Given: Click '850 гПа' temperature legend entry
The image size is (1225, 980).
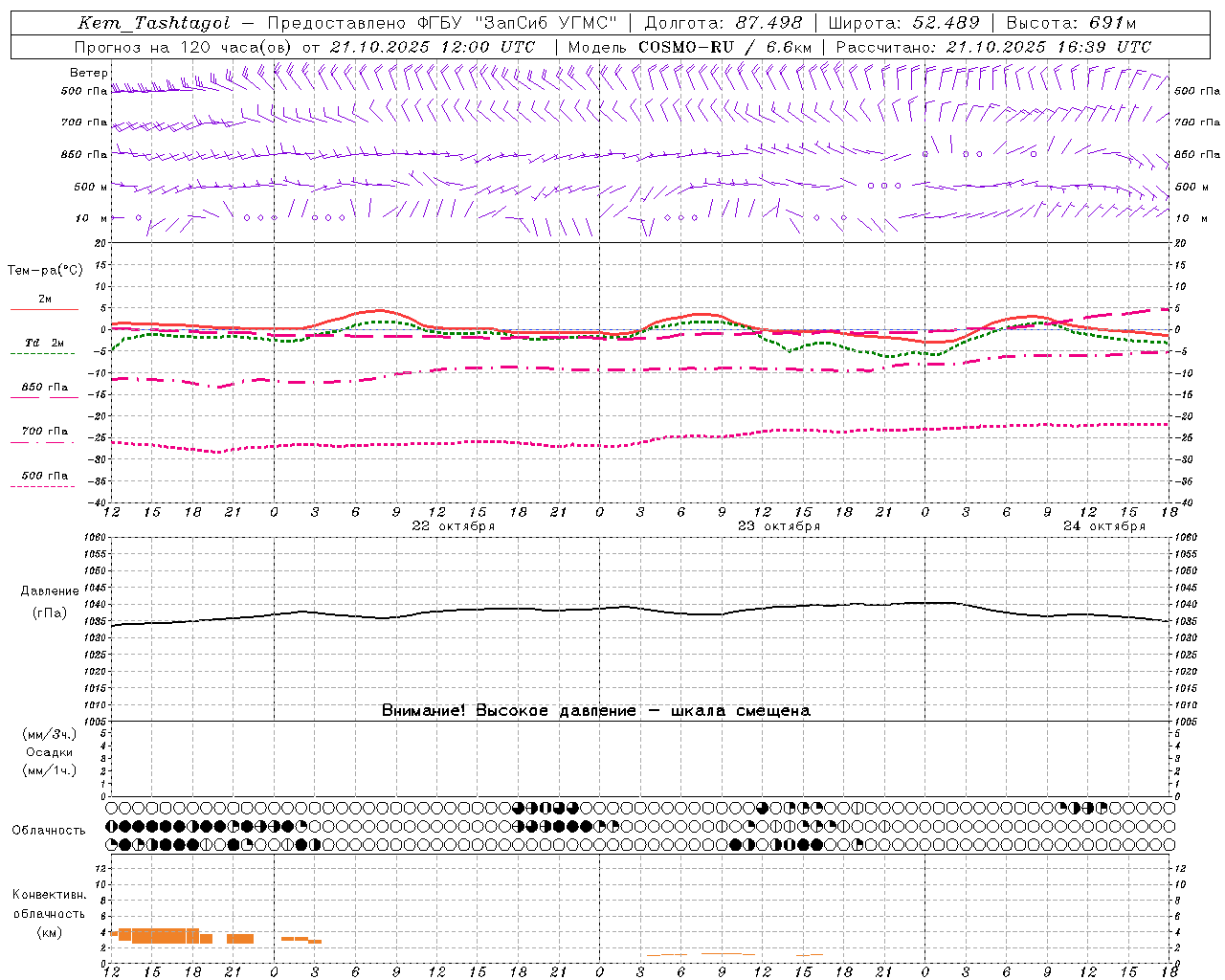Looking at the screenshot, I should point(45,388).
